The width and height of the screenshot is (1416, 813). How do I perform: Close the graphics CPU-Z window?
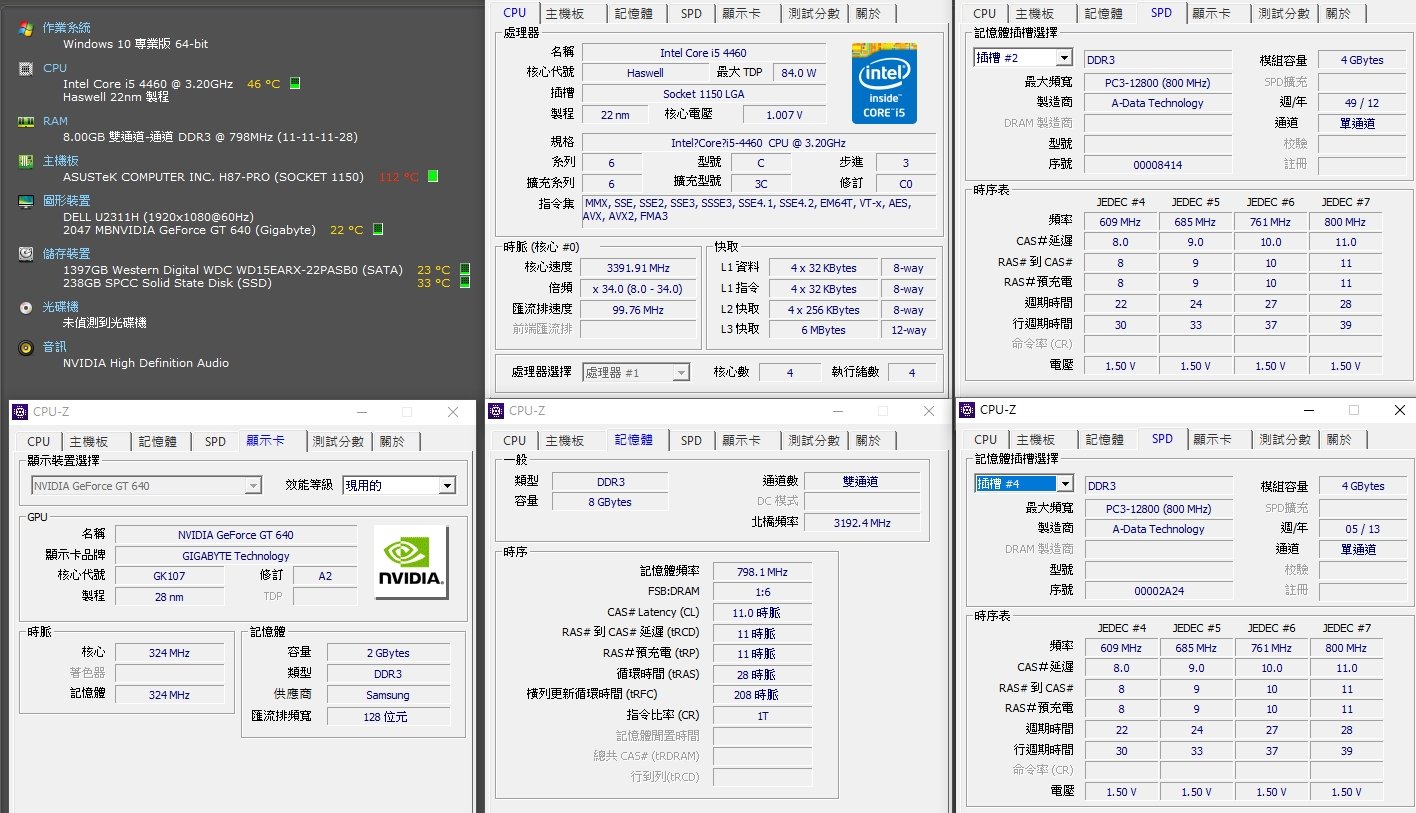(453, 411)
